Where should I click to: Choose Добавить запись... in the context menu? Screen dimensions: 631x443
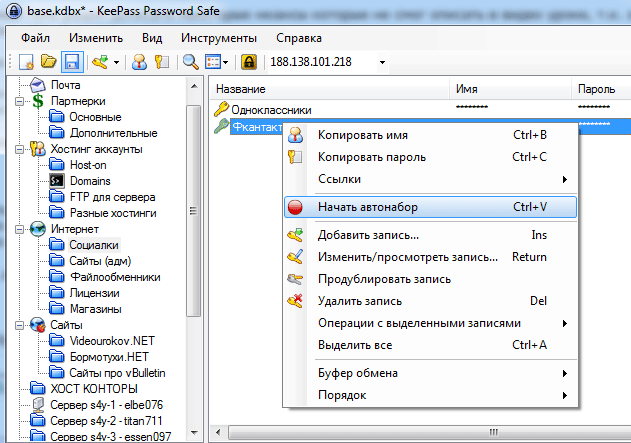click(431, 235)
